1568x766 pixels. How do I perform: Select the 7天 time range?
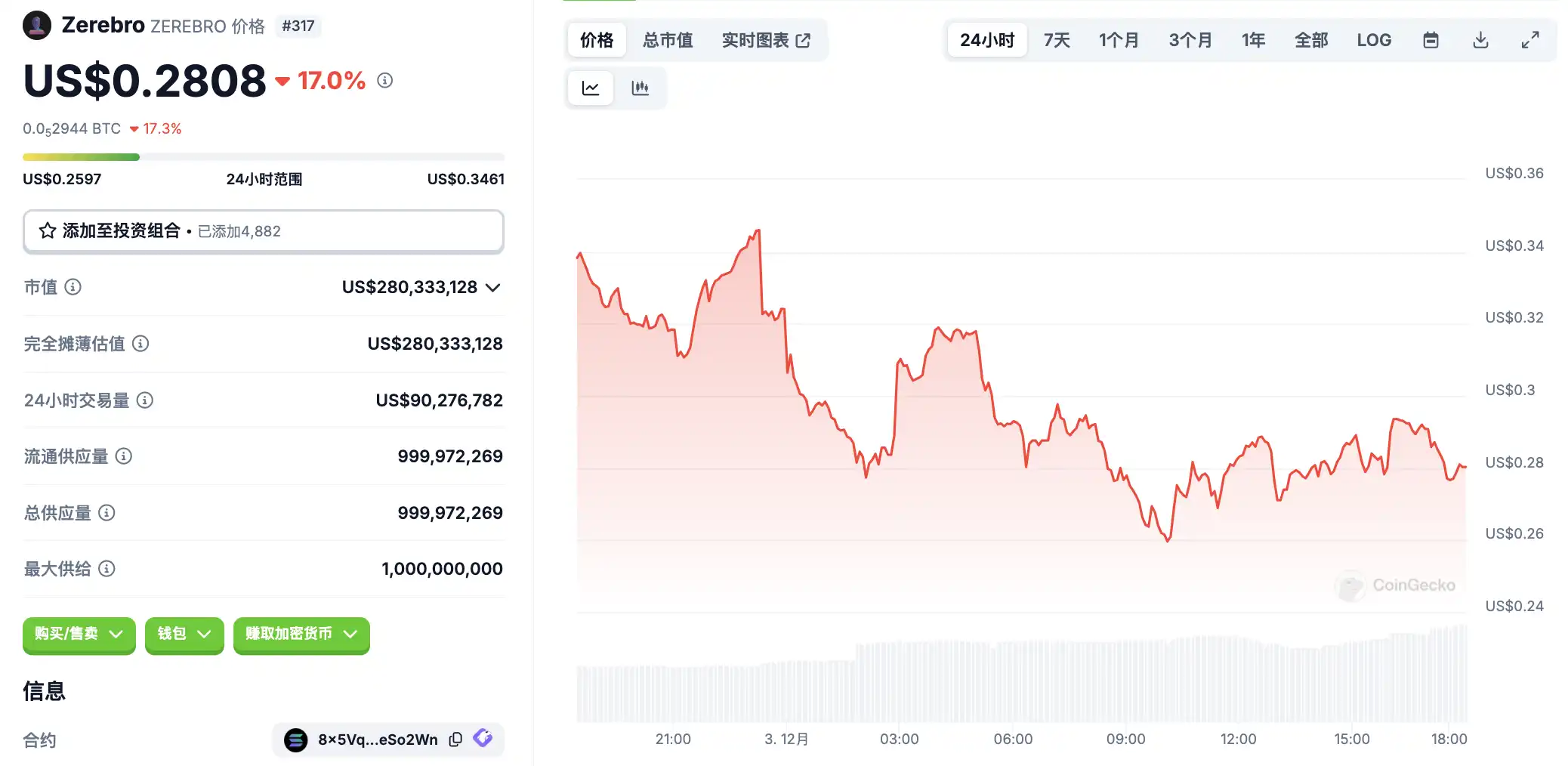pos(1057,40)
